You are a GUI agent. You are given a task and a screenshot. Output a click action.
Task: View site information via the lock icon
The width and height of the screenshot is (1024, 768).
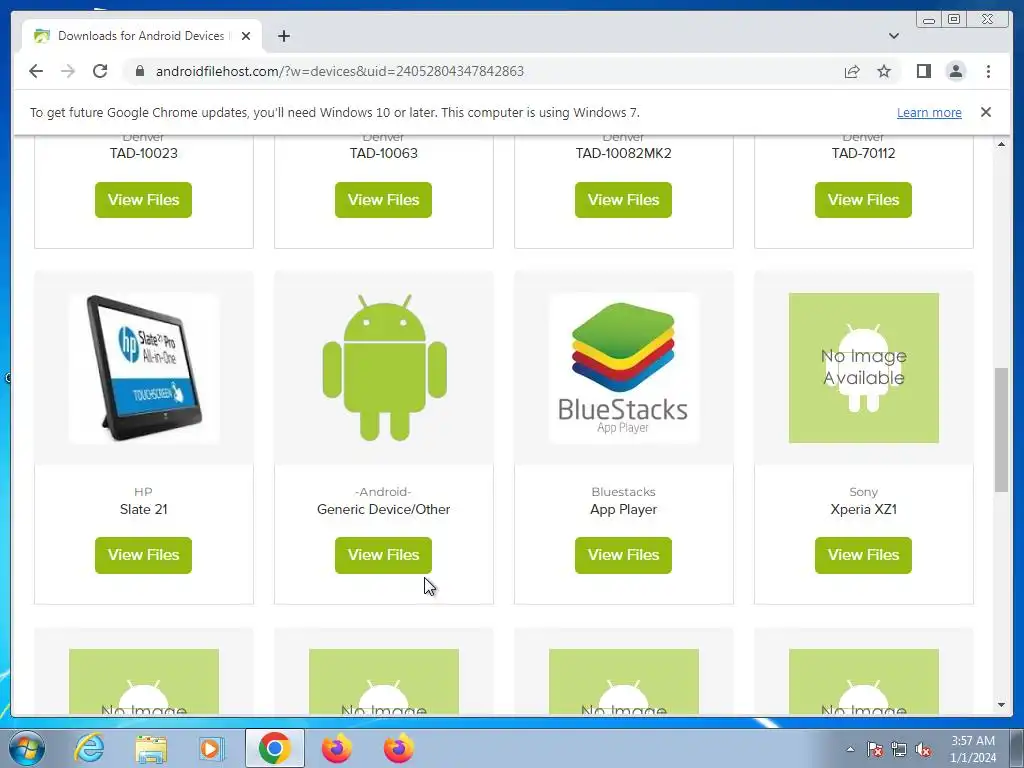139,71
